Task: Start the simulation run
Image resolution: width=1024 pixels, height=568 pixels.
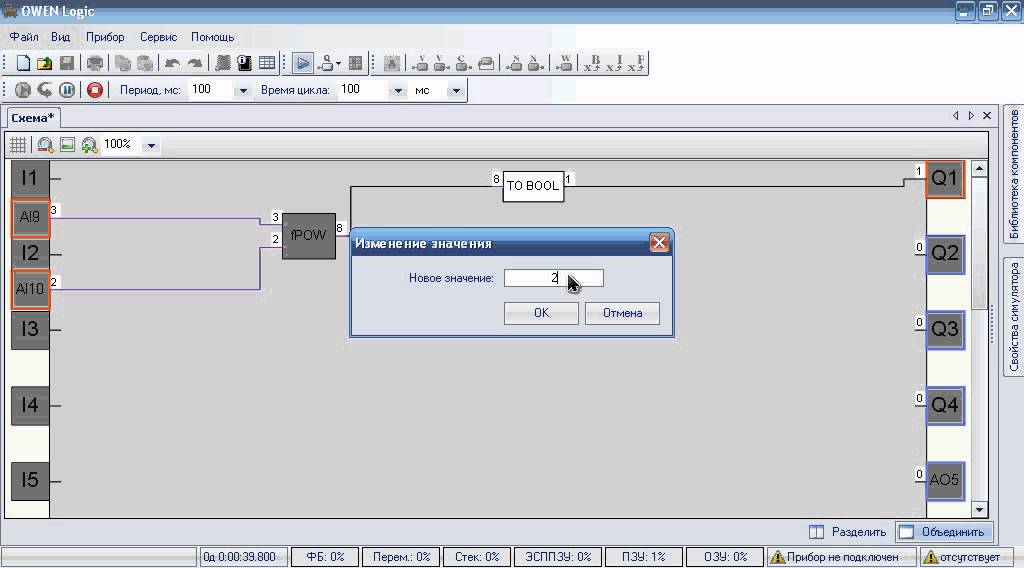Action: (x=23, y=89)
